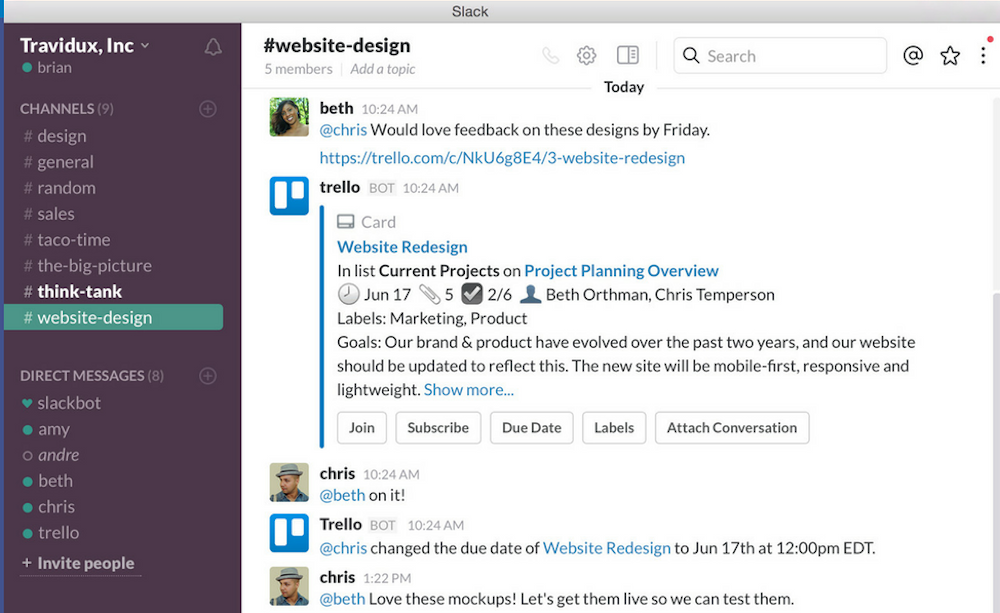Open chris's avatar on 10:24 AM message
1000x613 pixels.
pyautogui.click(x=289, y=482)
